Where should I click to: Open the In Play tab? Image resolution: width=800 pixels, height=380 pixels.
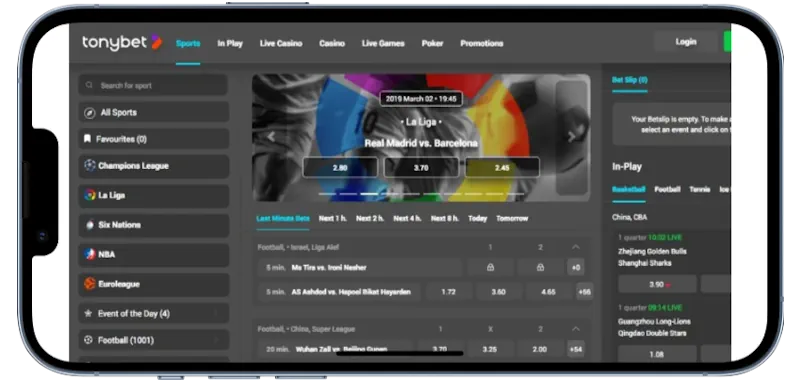click(x=230, y=43)
